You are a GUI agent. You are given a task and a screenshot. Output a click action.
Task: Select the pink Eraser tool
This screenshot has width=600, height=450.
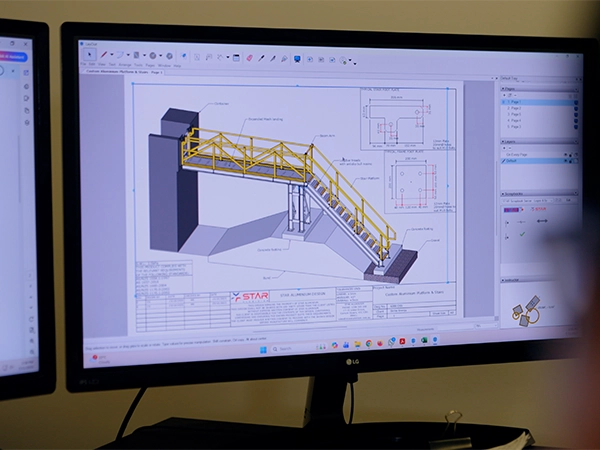pyautogui.click(x=249, y=58)
